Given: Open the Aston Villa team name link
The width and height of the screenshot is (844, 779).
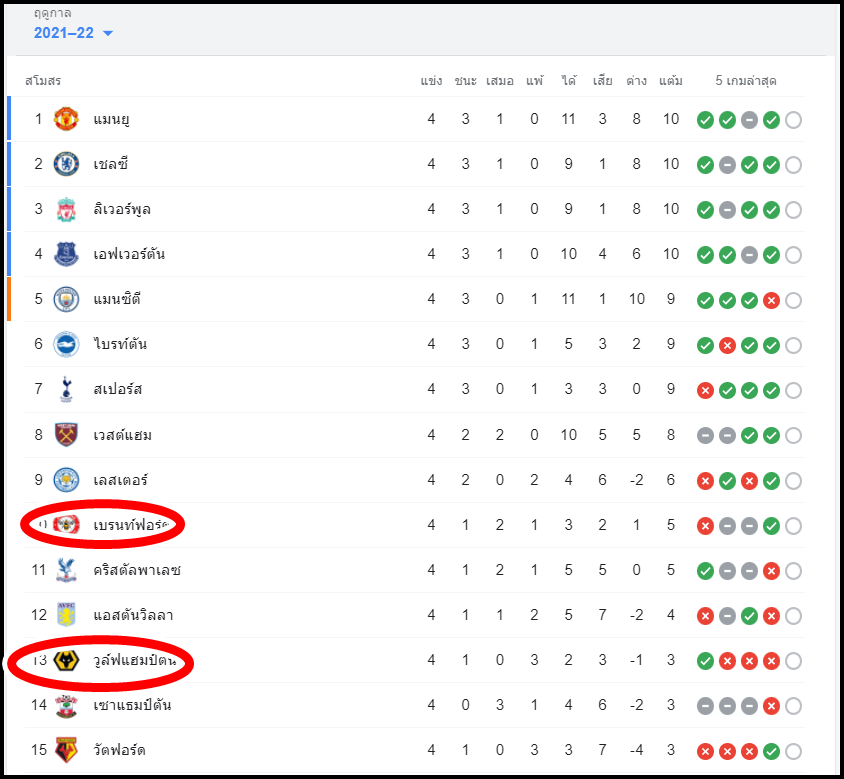Looking at the screenshot, I should (133, 615).
